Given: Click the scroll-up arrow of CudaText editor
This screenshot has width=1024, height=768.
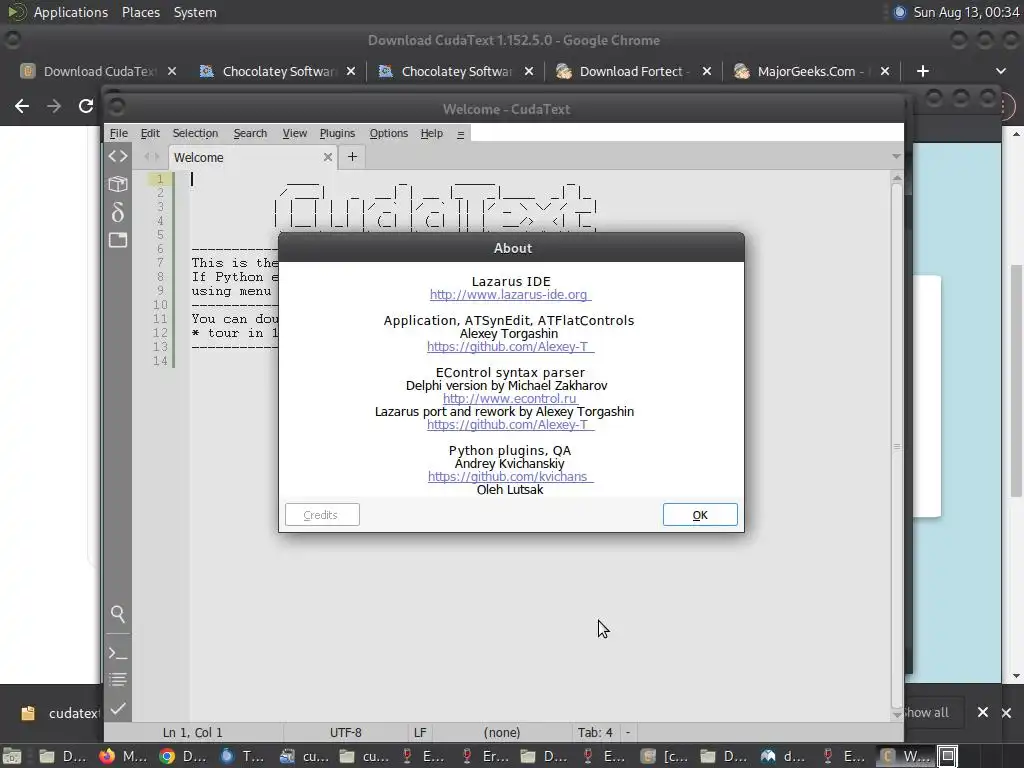Looking at the screenshot, I should pyautogui.click(x=897, y=178).
